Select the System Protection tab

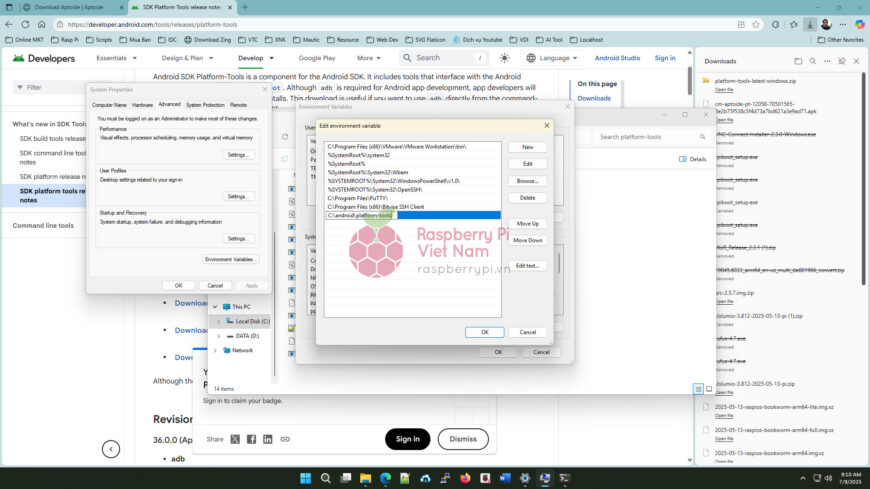point(205,104)
